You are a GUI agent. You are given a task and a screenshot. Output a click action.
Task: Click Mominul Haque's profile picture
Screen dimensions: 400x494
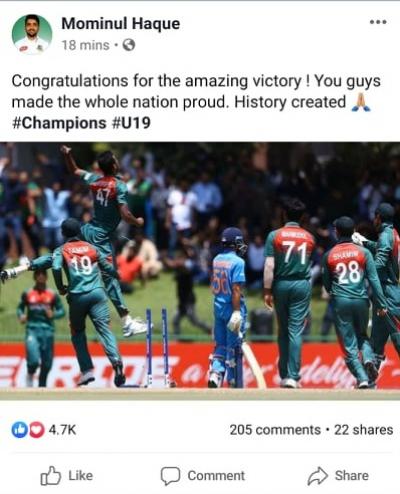(32, 34)
